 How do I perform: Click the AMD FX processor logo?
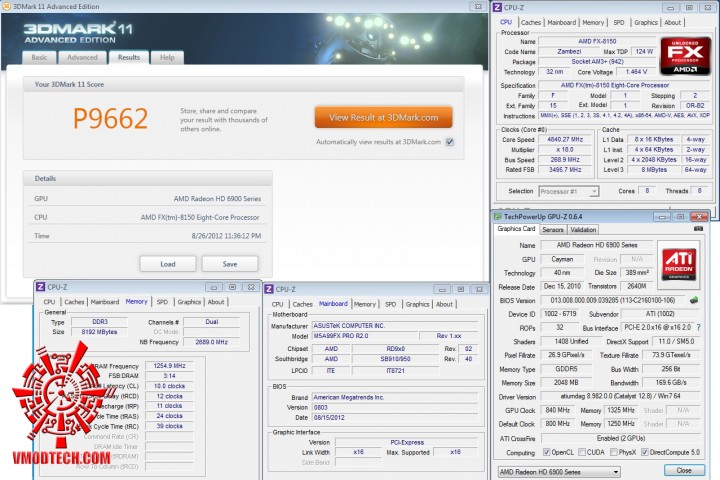pyautogui.click(x=685, y=56)
